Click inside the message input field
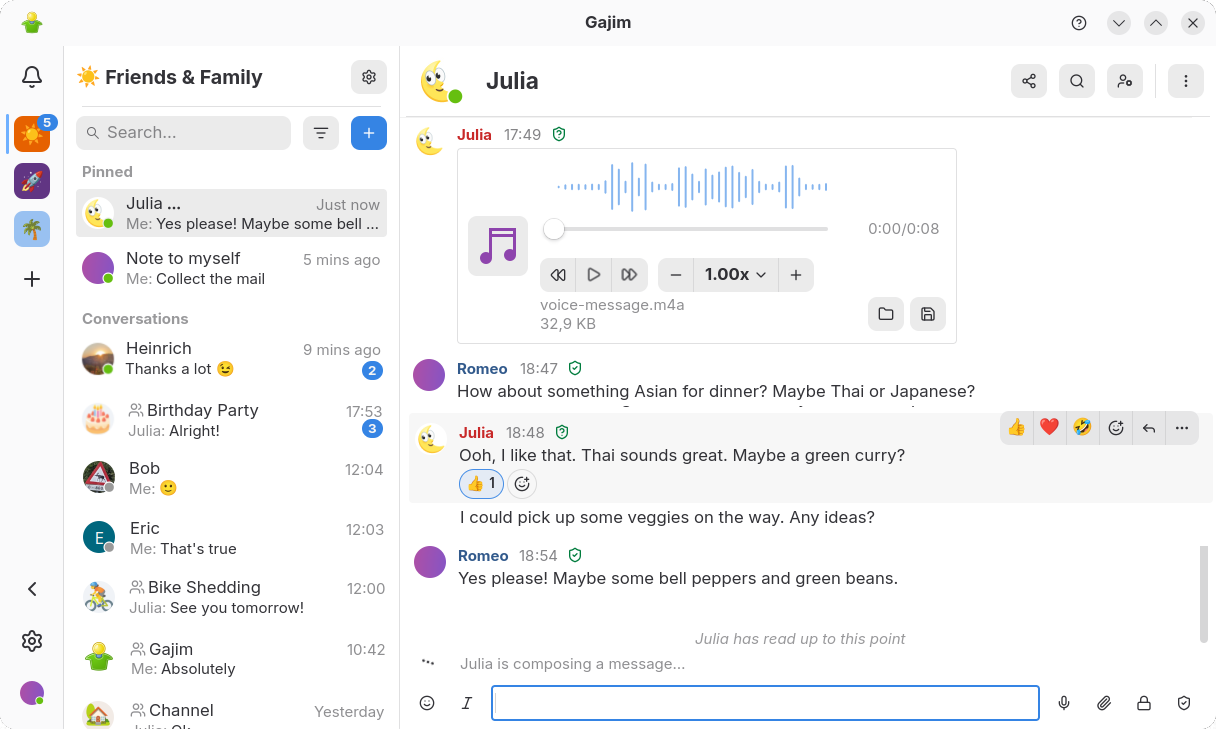The height and width of the screenshot is (729, 1216). (765, 703)
